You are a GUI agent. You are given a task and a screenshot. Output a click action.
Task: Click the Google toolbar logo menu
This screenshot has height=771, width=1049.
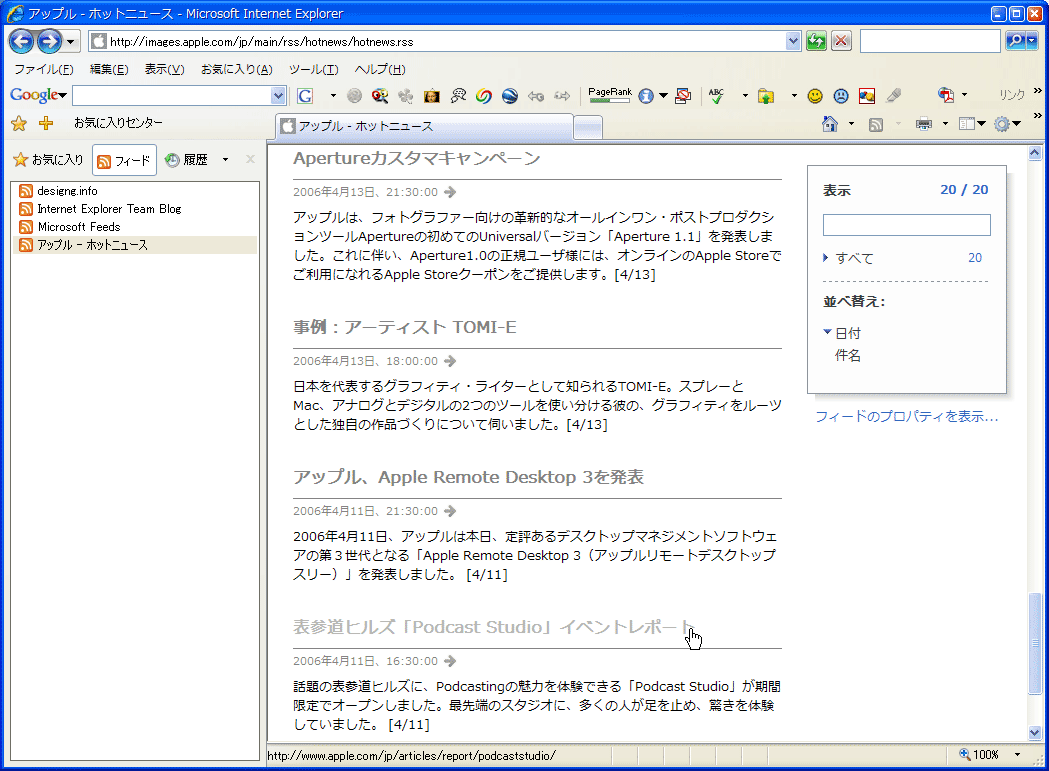click(38, 96)
